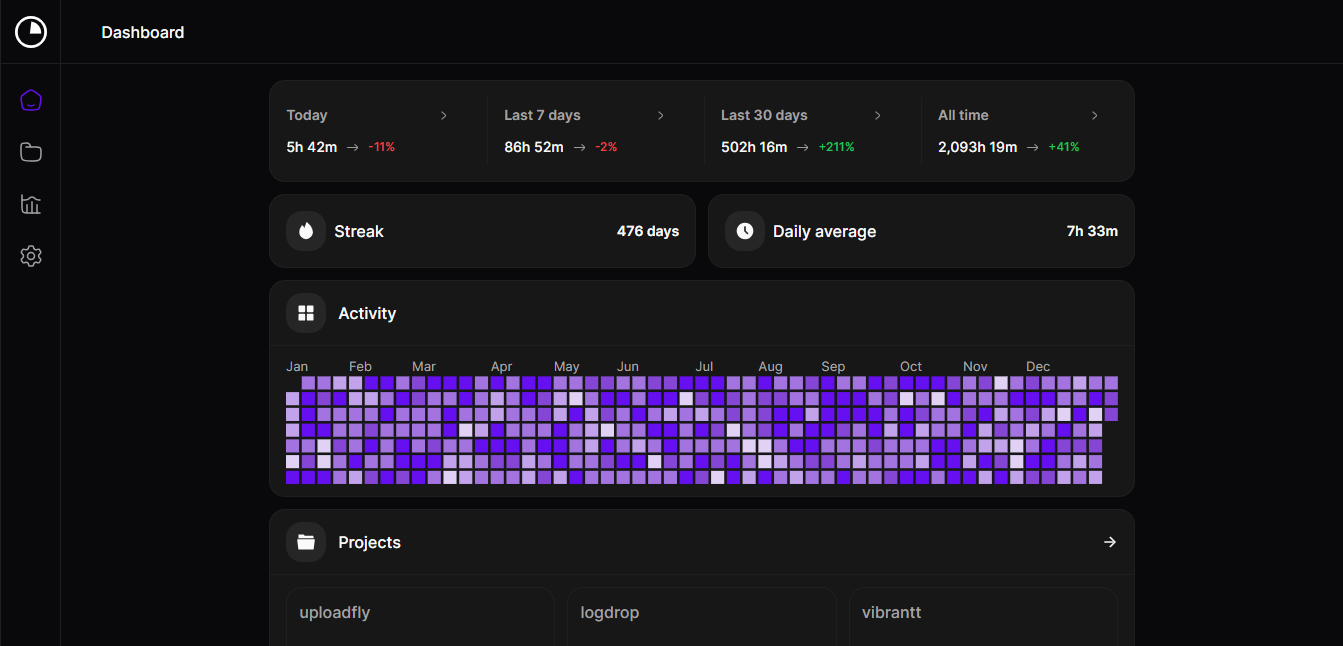Click the Projects section folder icon
Viewport: 1343px width, 646px height.
306,542
